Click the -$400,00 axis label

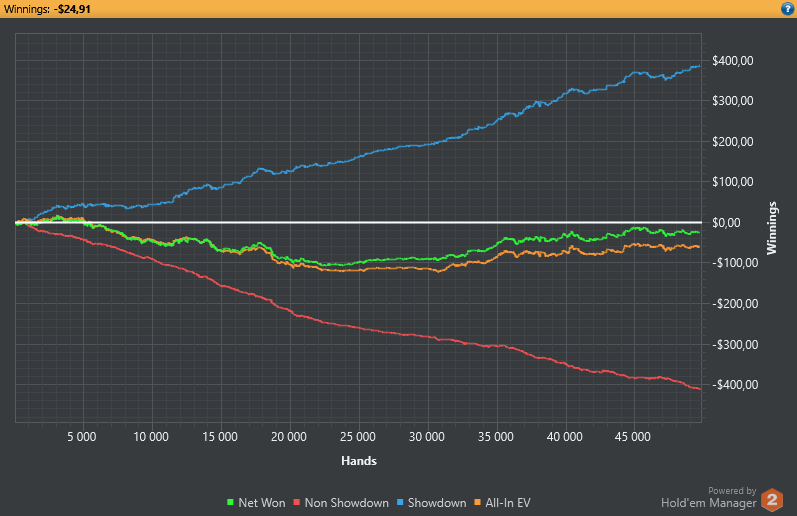tap(734, 385)
